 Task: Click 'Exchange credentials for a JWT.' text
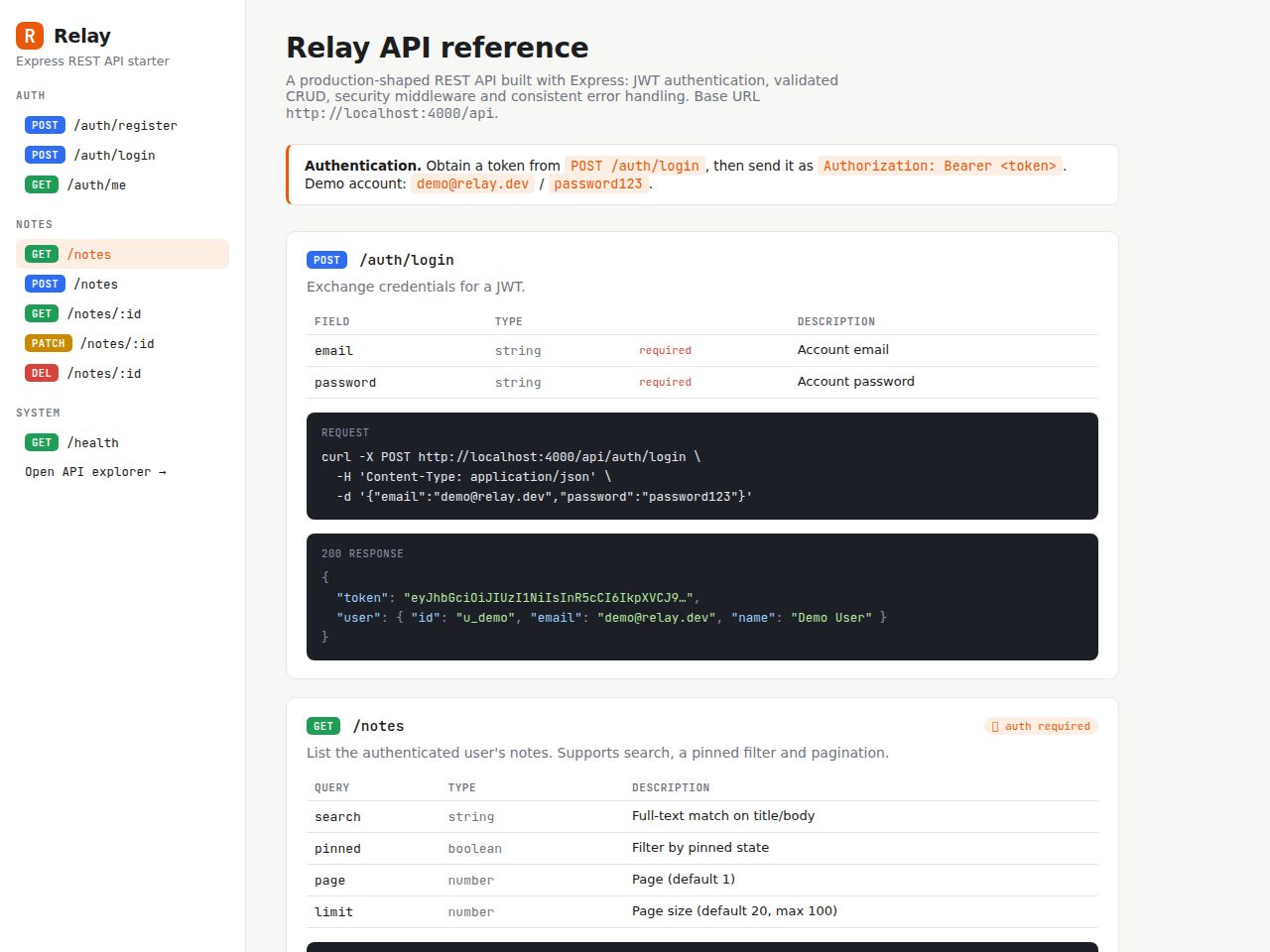(416, 287)
